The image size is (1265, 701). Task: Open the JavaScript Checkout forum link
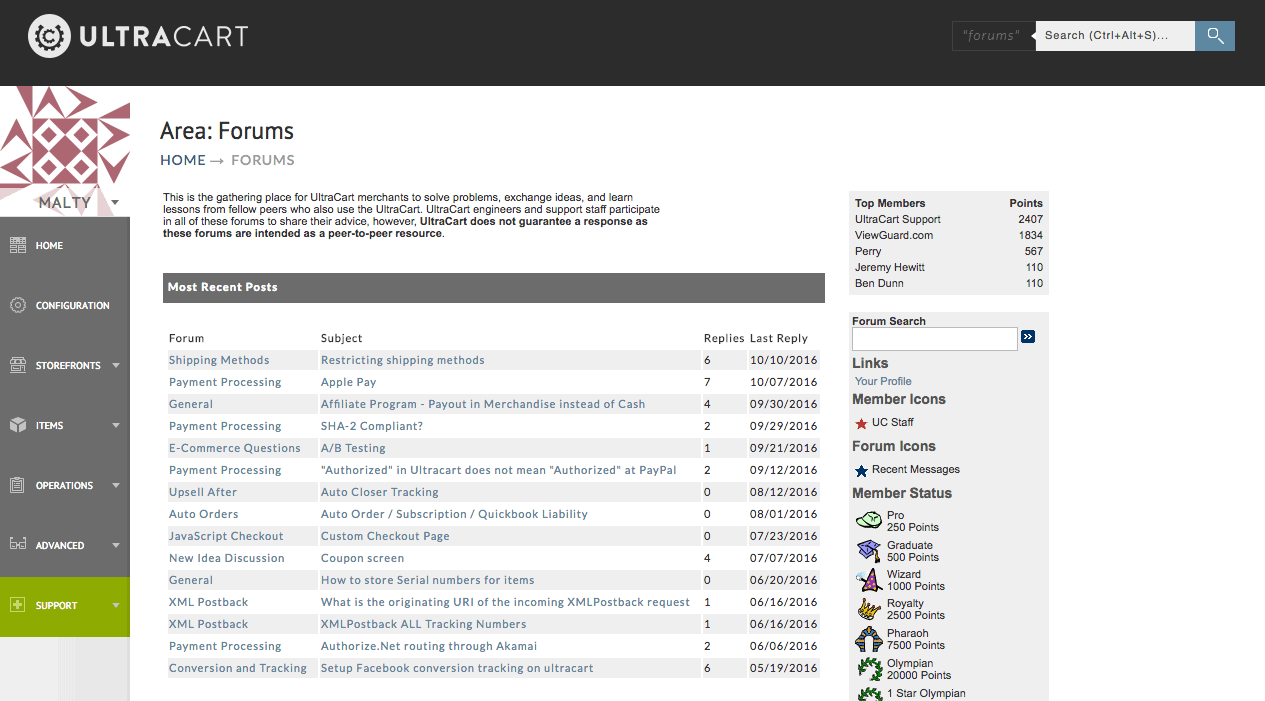tap(226, 536)
